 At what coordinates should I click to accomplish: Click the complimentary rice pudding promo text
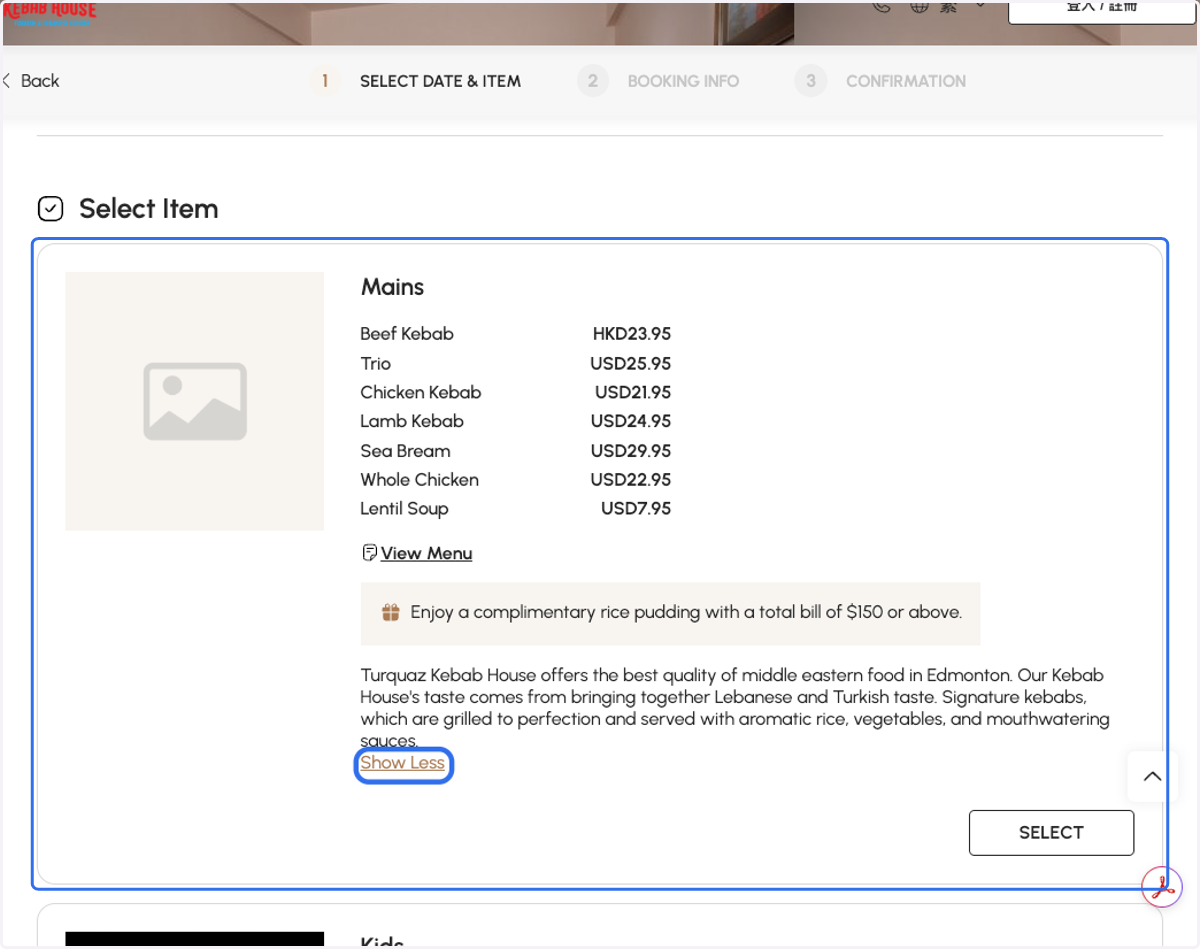point(686,612)
